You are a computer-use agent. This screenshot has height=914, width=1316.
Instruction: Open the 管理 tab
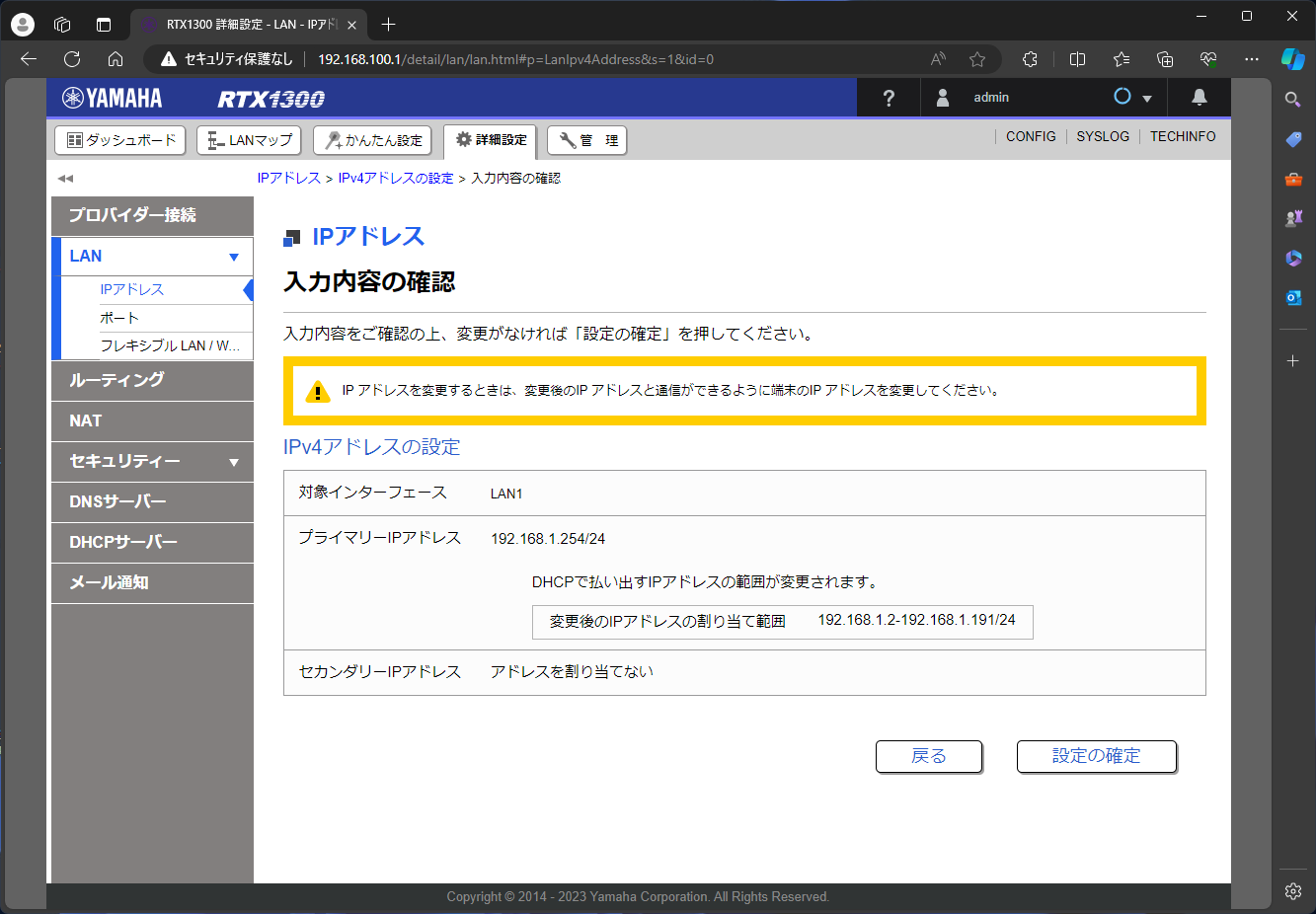[x=586, y=140]
